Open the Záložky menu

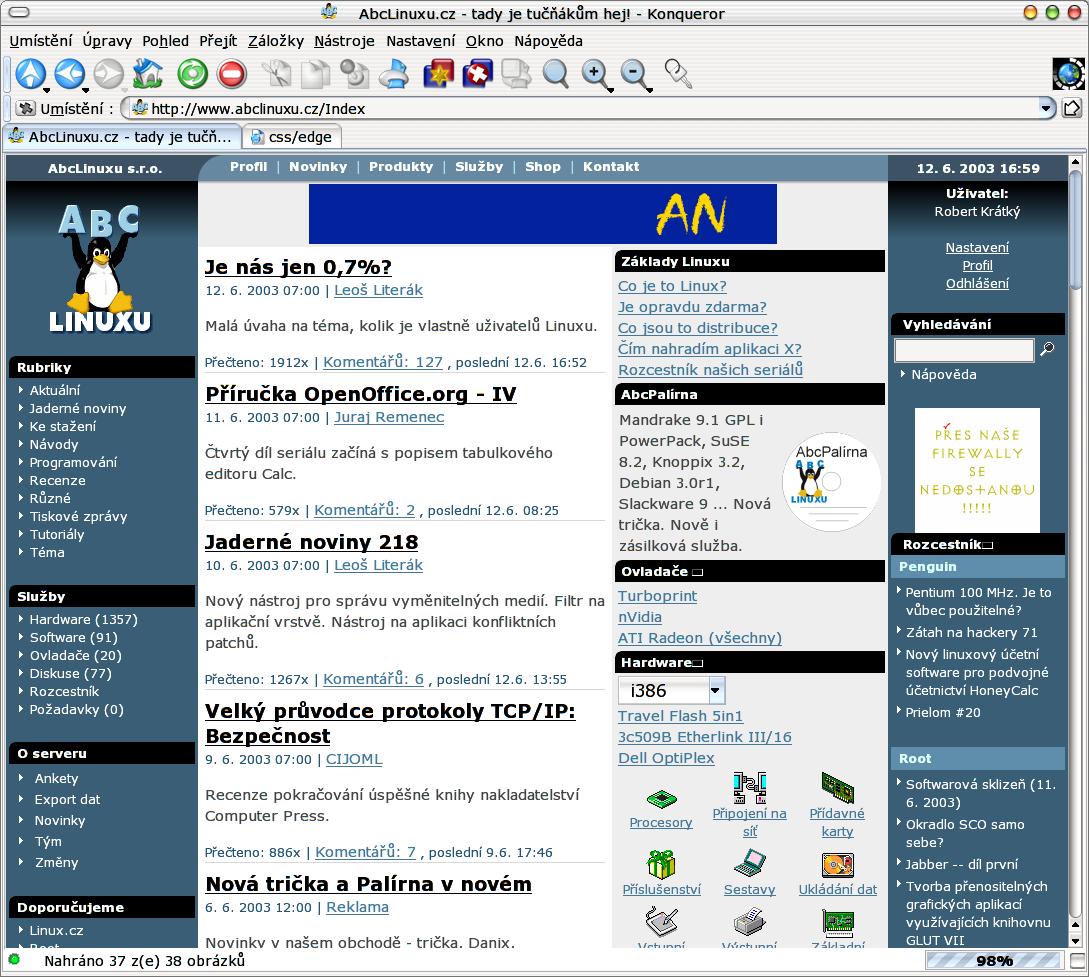[276, 41]
